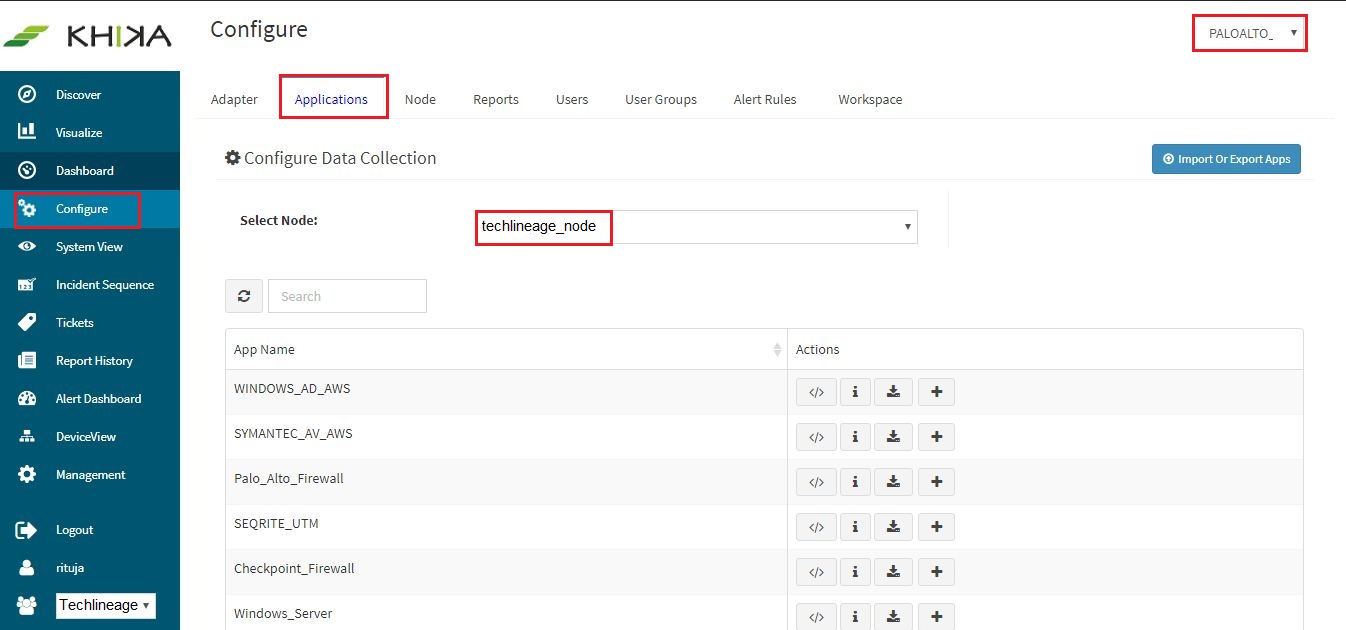Image resolution: width=1346 pixels, height=630 pixels.
Task: Switch to the Users tab
Action: tap(572, 99)
